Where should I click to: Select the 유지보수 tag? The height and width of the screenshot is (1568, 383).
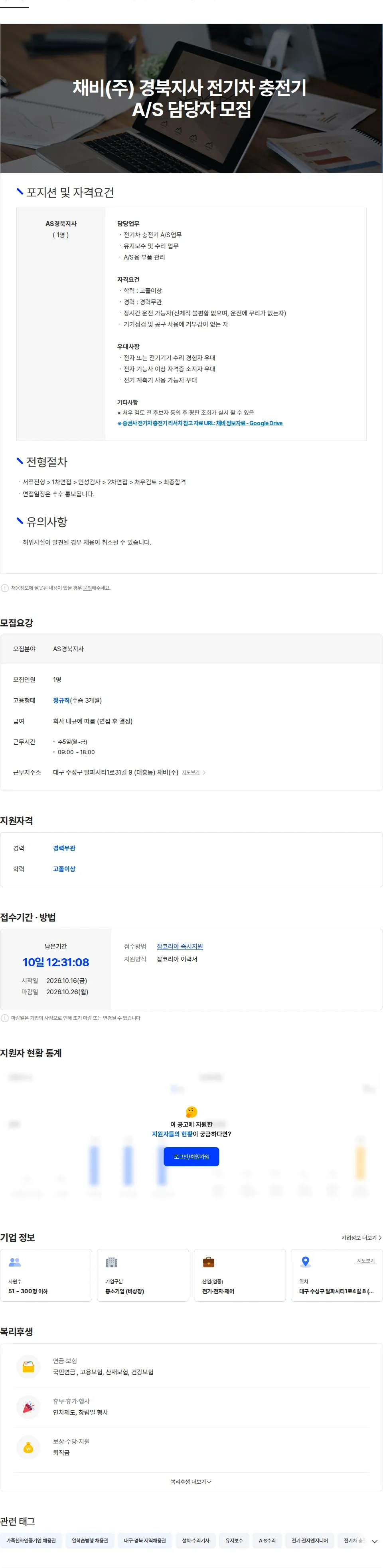tap(234, 1540)
